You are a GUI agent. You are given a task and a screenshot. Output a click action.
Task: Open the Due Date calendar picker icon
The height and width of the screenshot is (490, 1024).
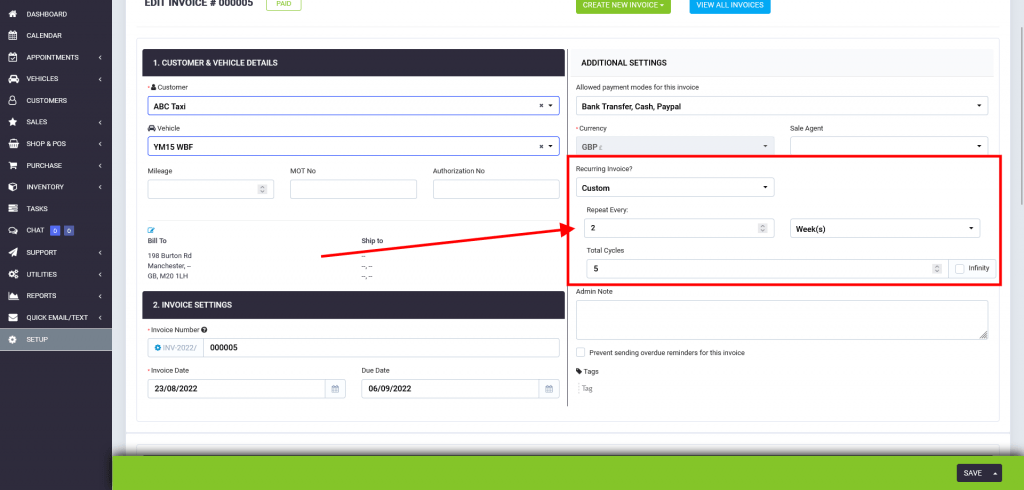pos(548,389)
